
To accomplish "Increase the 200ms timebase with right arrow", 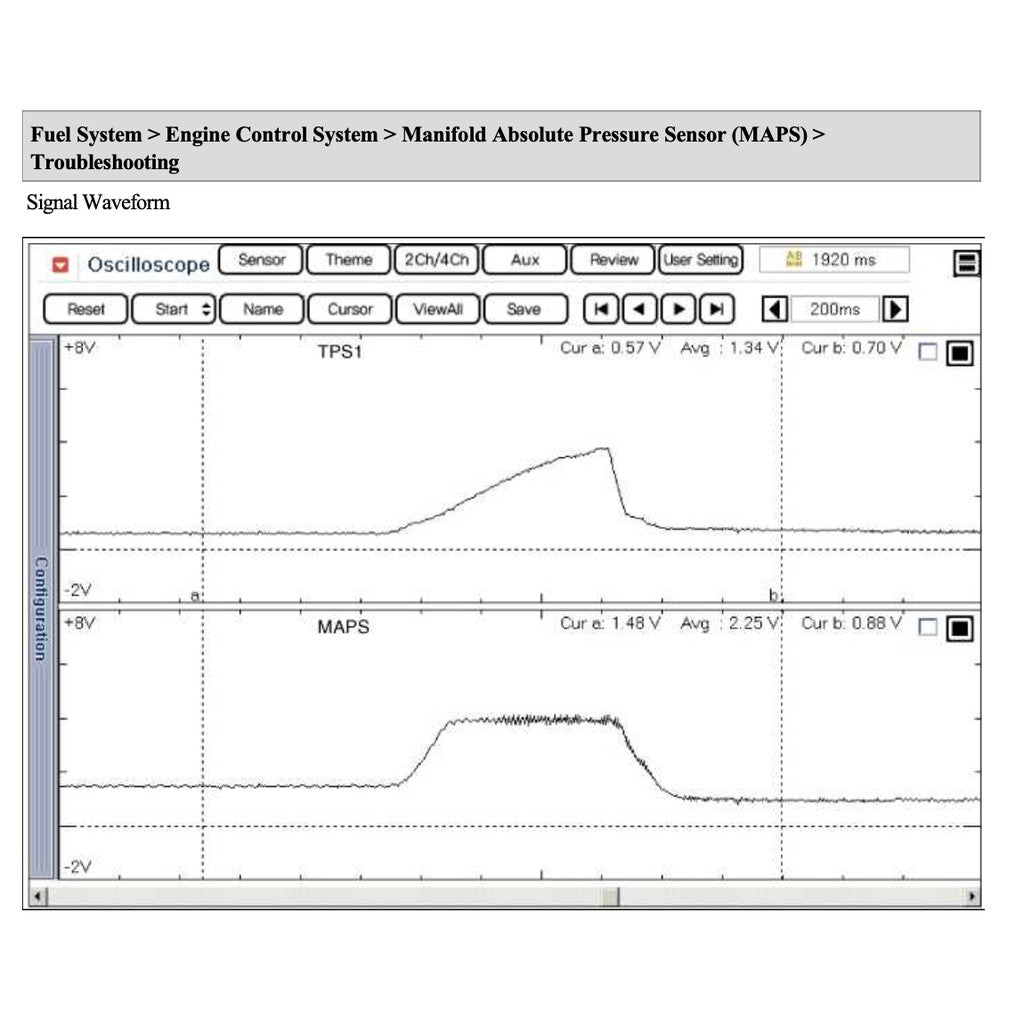I will pyautogui.click(x=897, y=309).
